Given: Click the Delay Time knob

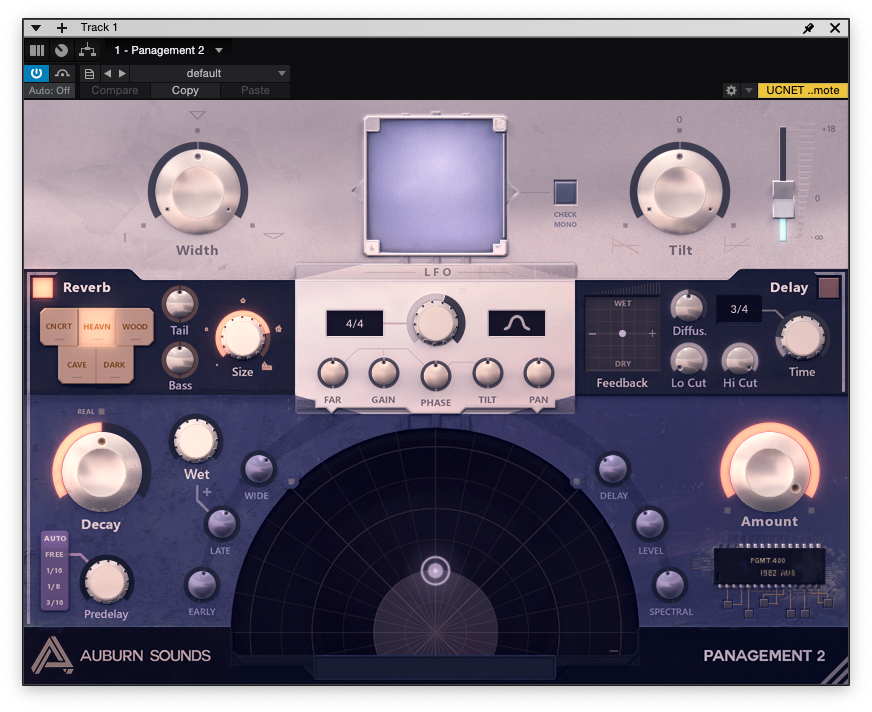Looking at the screenshot, I should (802, 338).
